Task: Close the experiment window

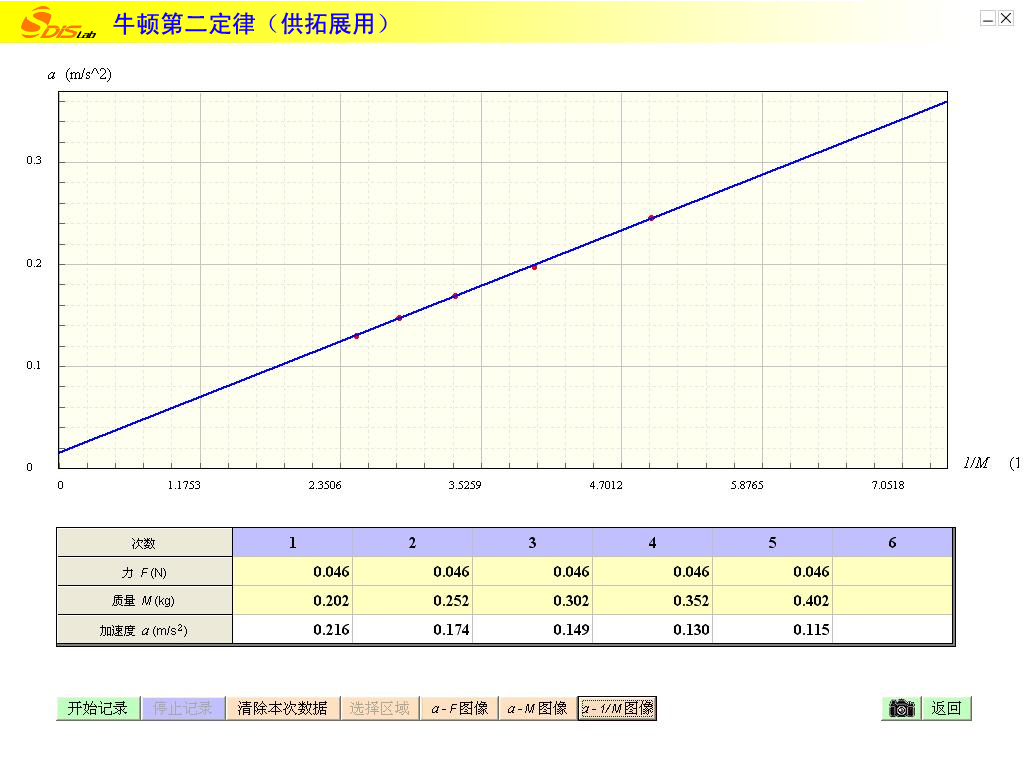Action: pyautogui.click(x=1004, y=18)
